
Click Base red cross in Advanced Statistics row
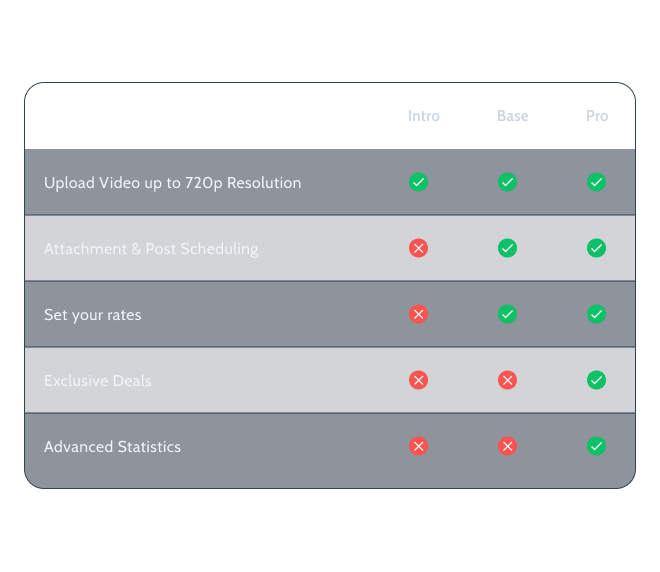[x=508, y=446]
